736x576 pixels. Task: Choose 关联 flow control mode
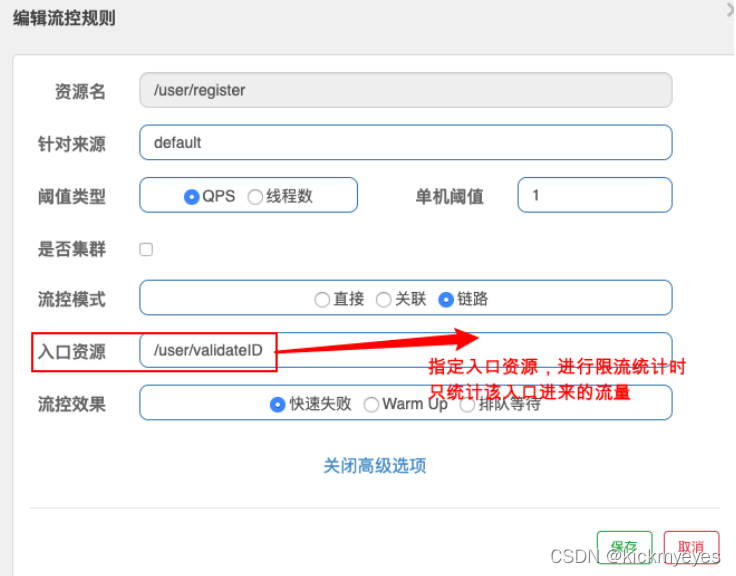383,299
